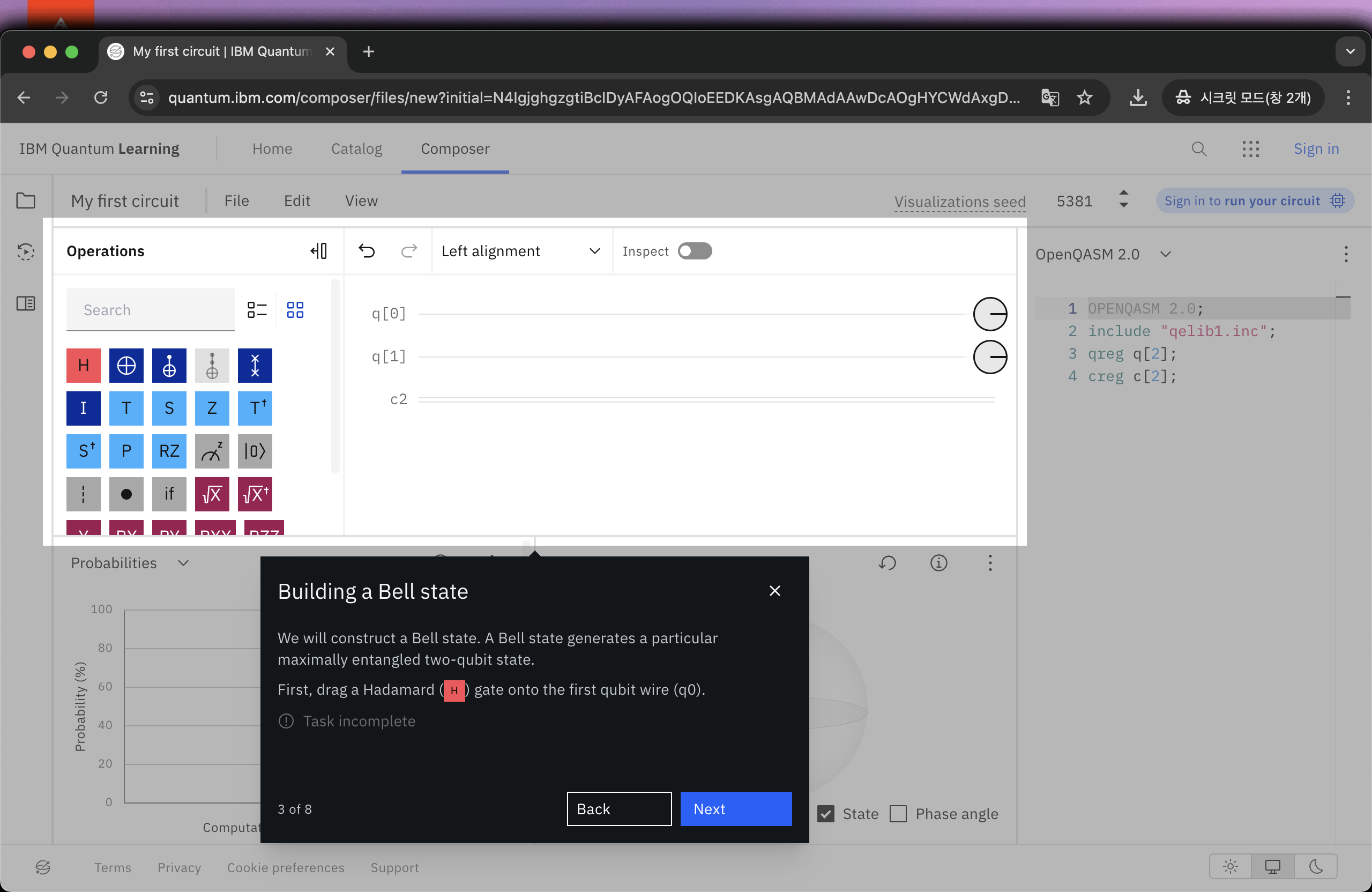The image size is (1372, 892).
Task: Select the Z gate
Action: [212, 408]
